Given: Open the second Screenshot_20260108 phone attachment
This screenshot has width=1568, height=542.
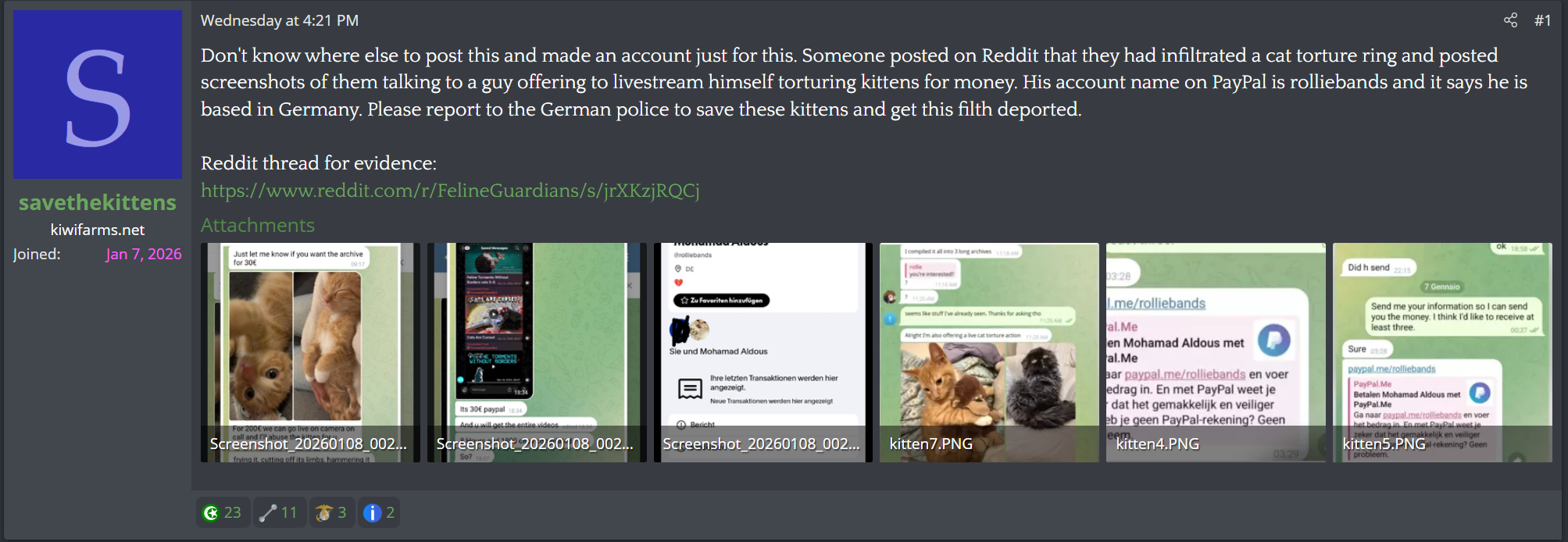Looking at the screenshot, I should (537, 352).
